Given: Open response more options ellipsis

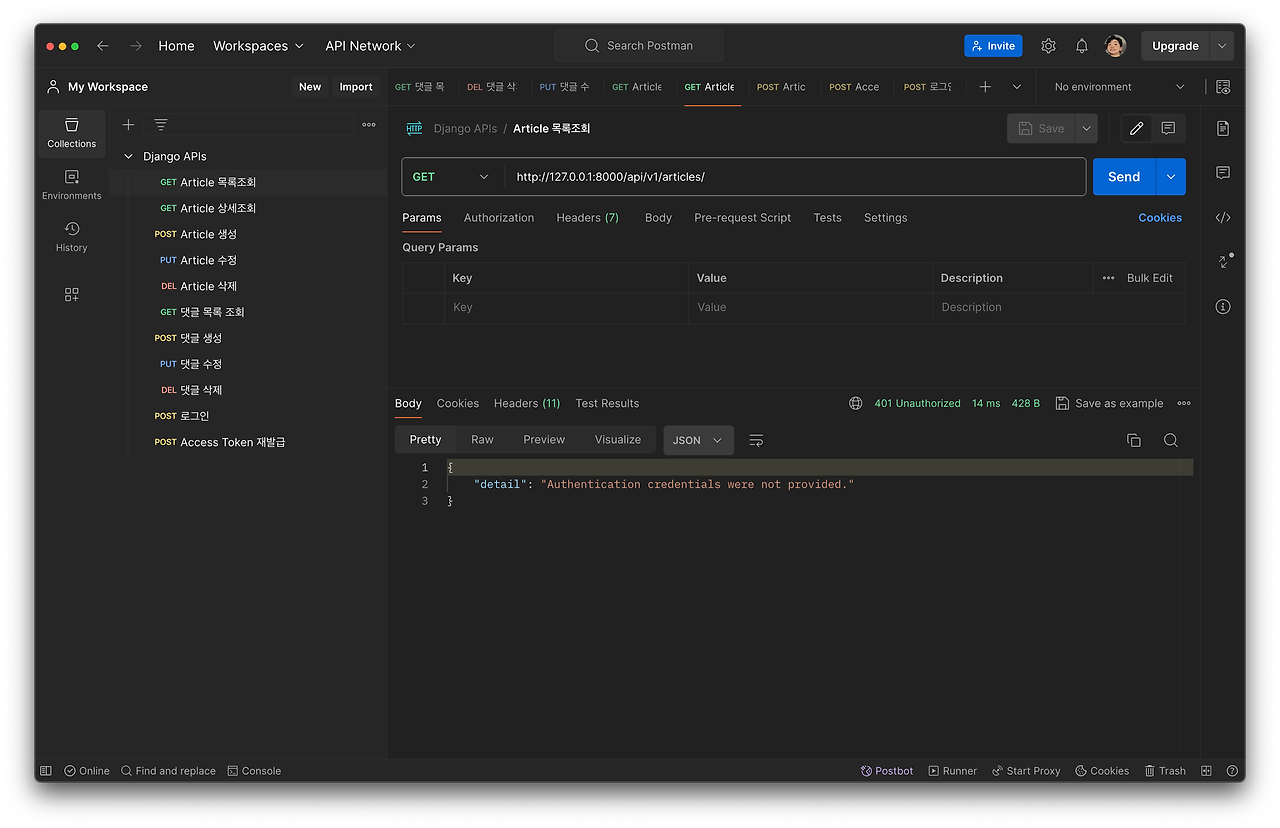Looking at the screenshot, I should point(1184,403).
